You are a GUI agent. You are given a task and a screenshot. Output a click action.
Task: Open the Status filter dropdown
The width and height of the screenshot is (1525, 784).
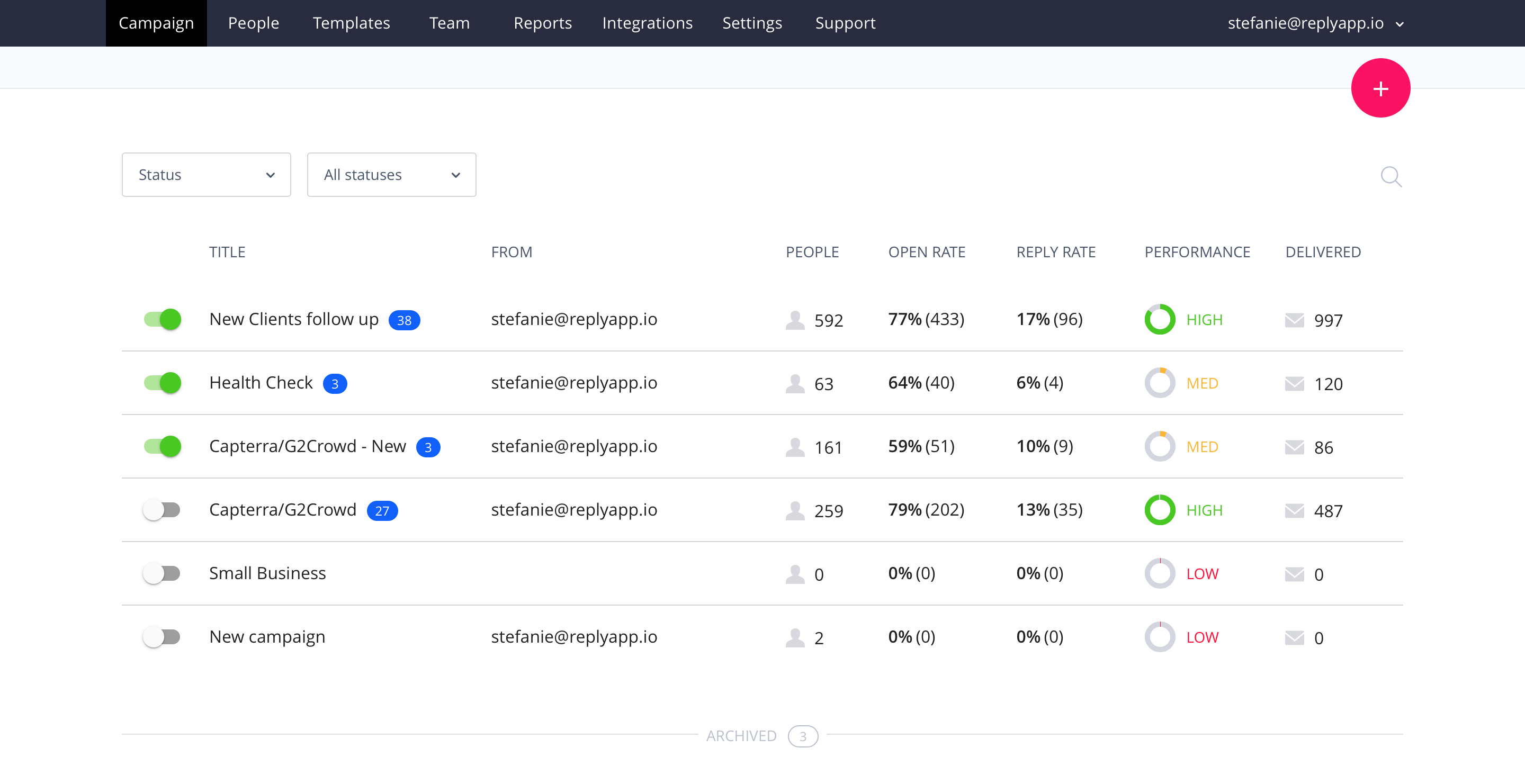(206, 175)
